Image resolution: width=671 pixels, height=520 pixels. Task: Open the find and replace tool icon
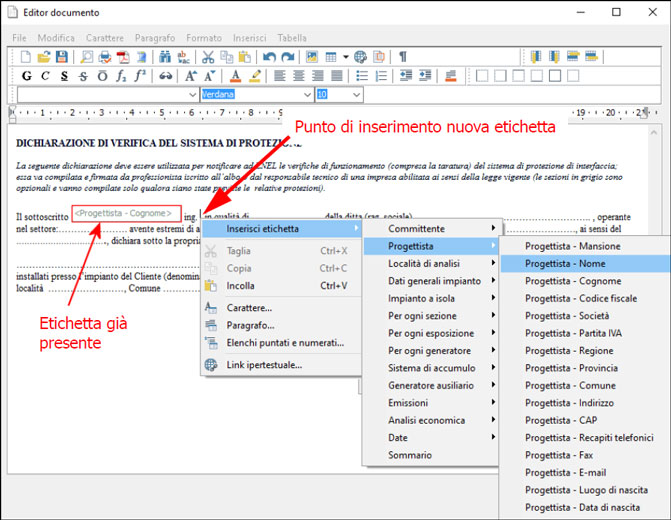183,56
